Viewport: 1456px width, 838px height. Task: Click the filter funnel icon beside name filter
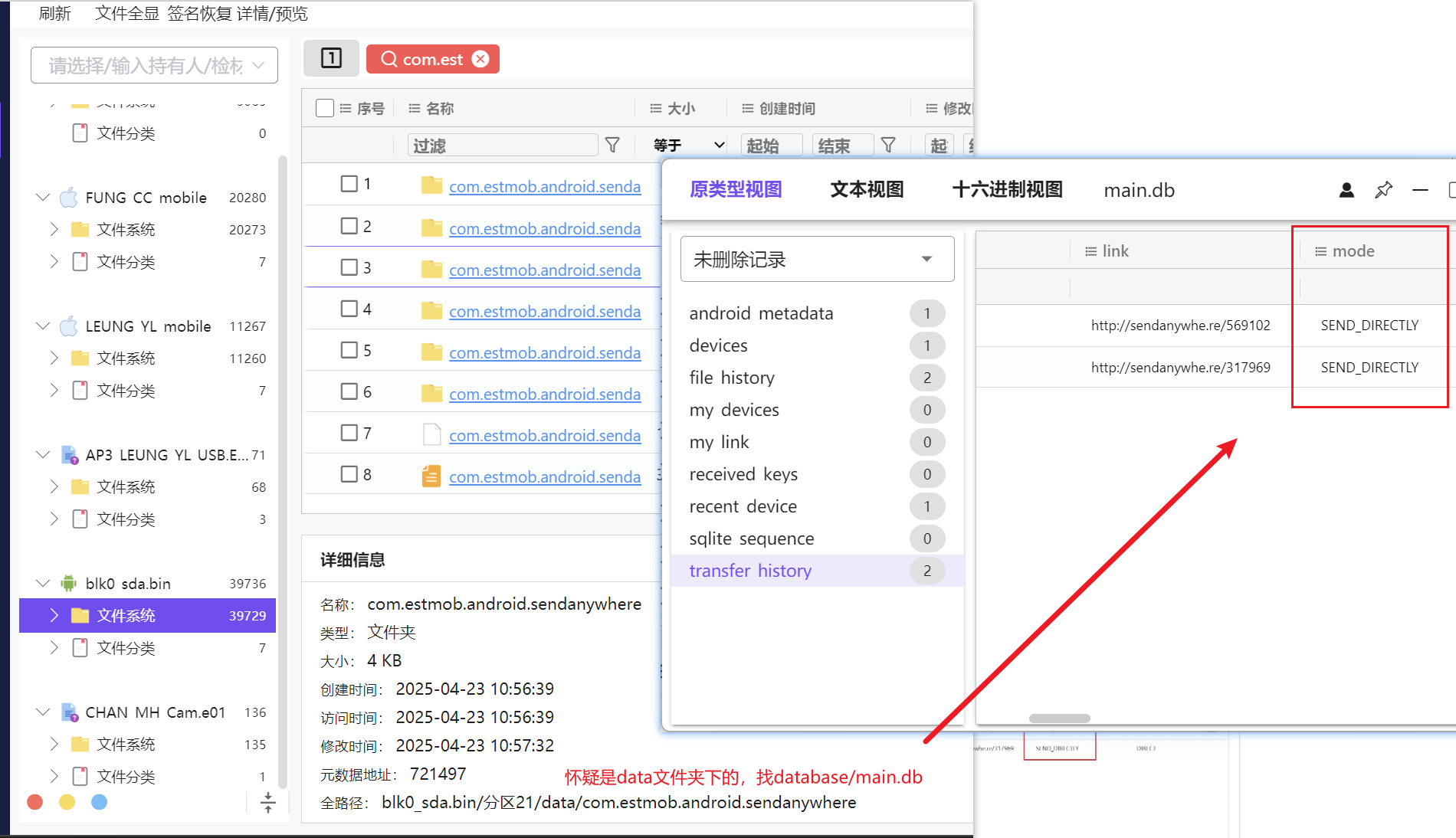[612, 145]
